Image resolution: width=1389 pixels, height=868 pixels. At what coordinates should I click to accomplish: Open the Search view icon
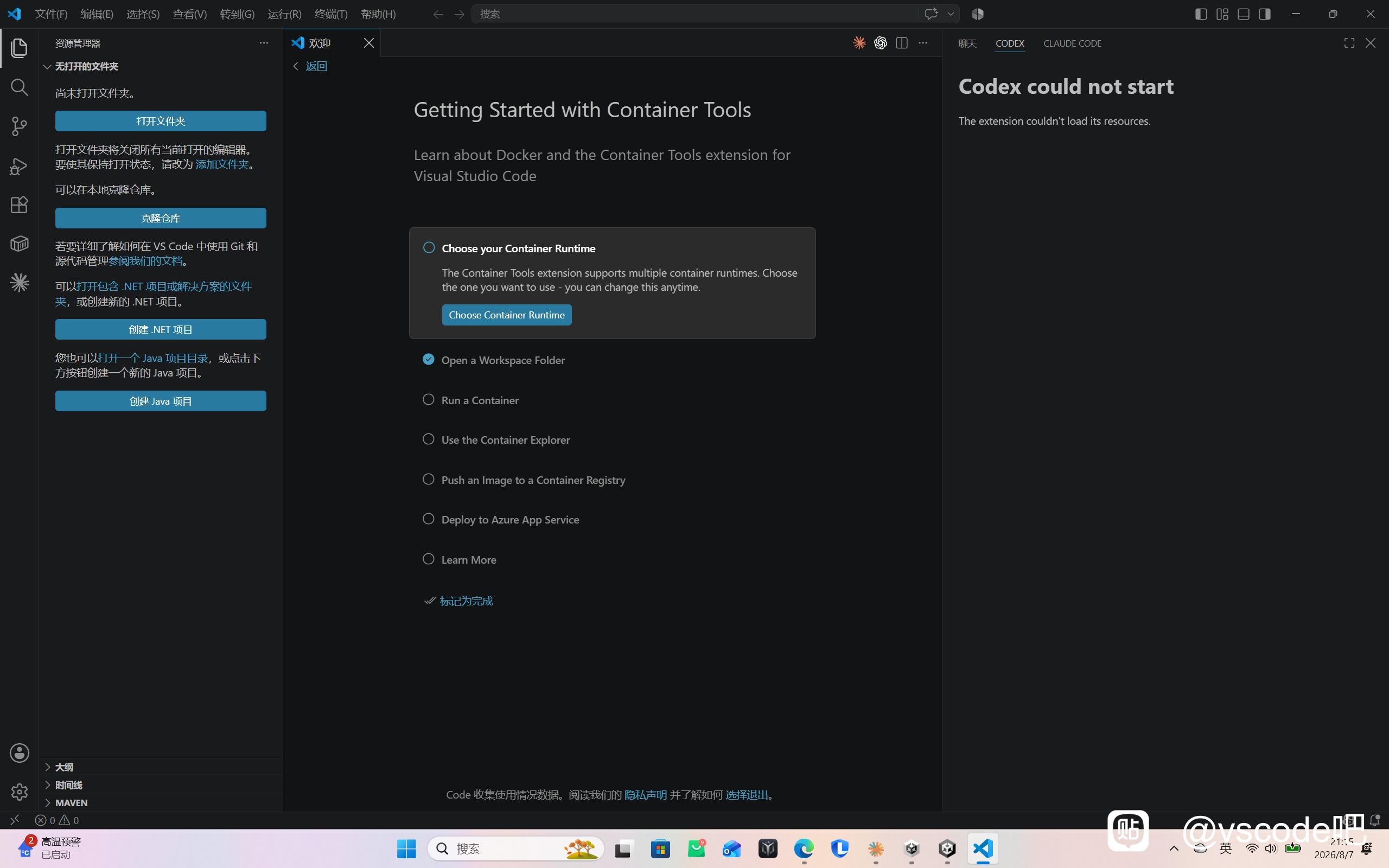coord(19,87)
